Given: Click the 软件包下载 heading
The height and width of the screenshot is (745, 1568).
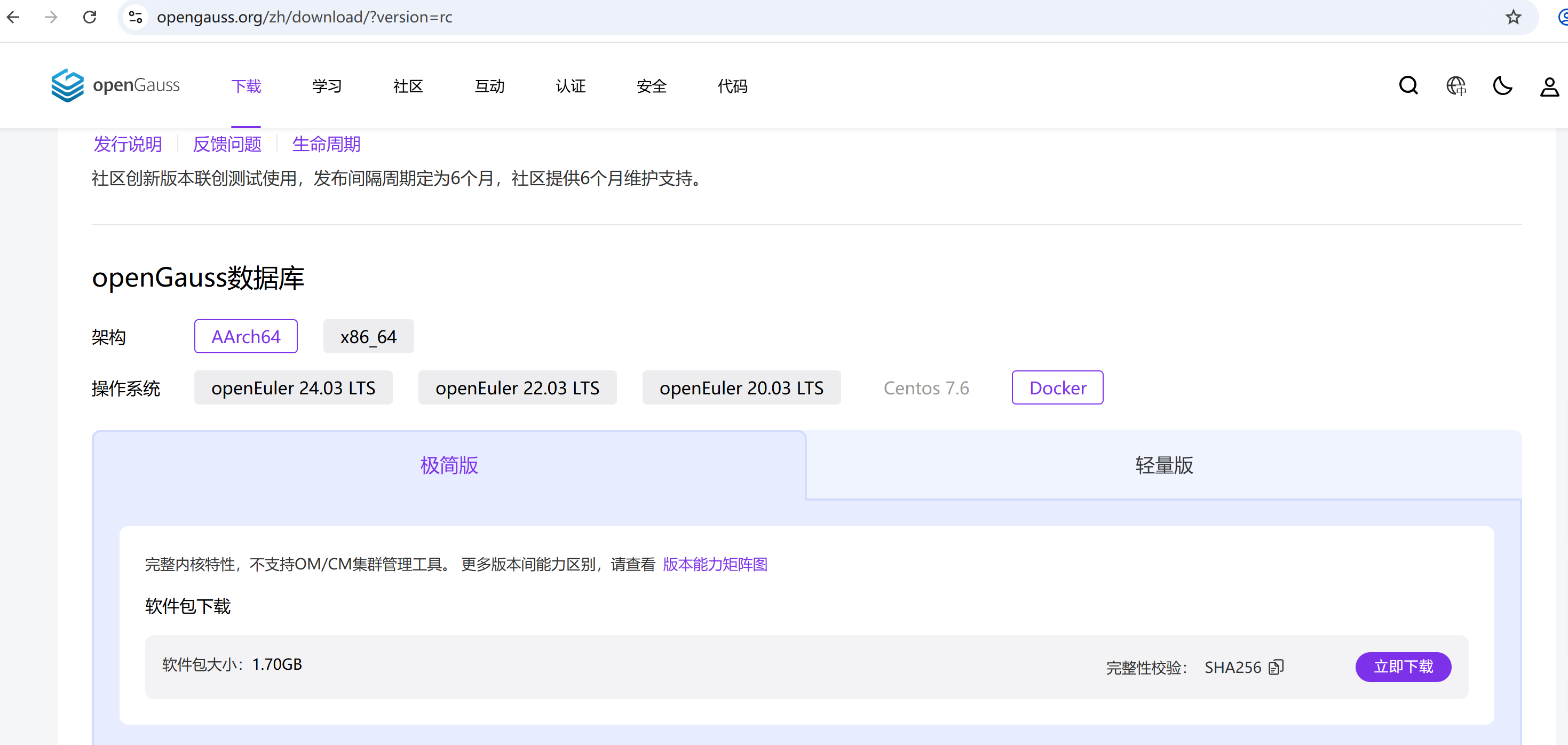Looking at the screenshot, I should click(x=188, y=606).
